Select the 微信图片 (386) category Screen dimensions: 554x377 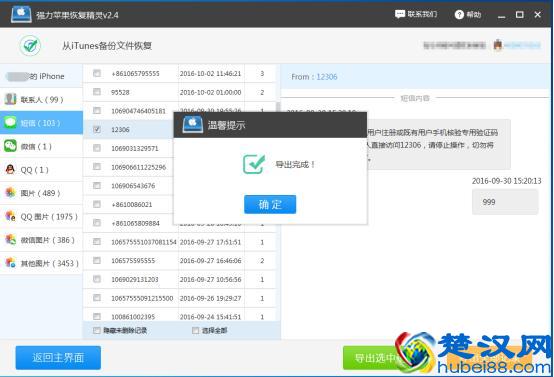pyautogui.click(x=41, y=240)
